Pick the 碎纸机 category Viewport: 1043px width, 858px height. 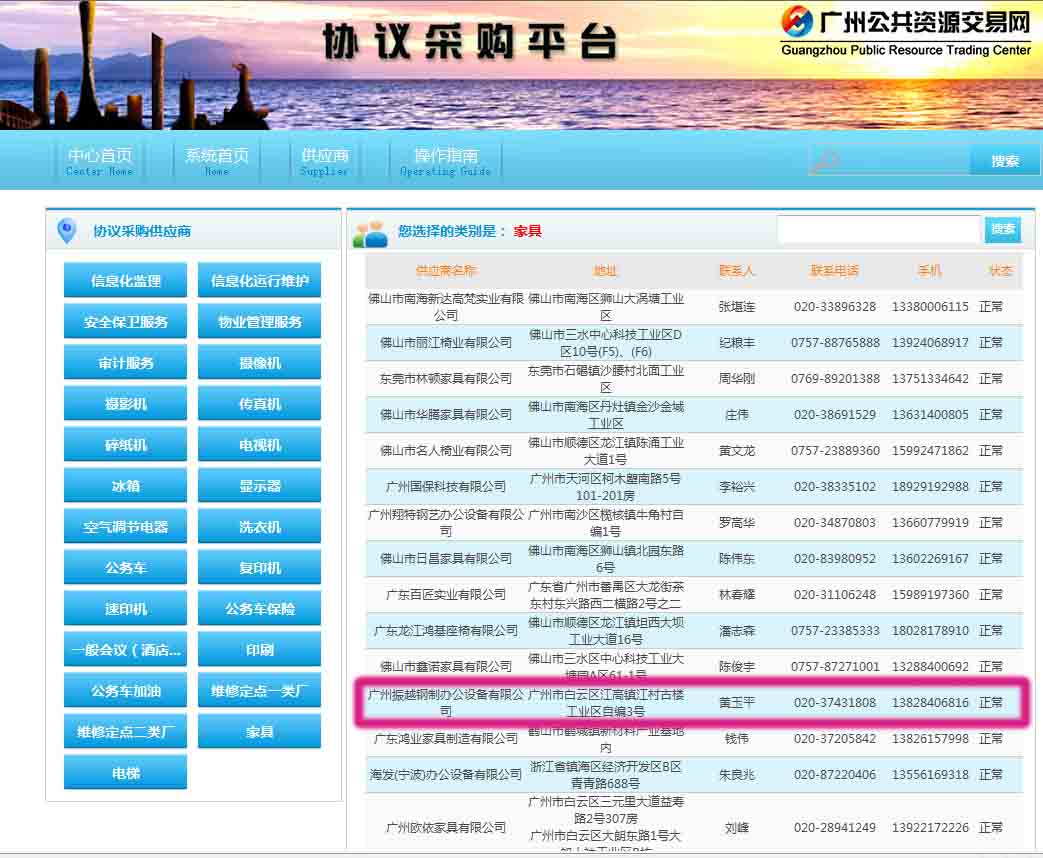(126, 445)
